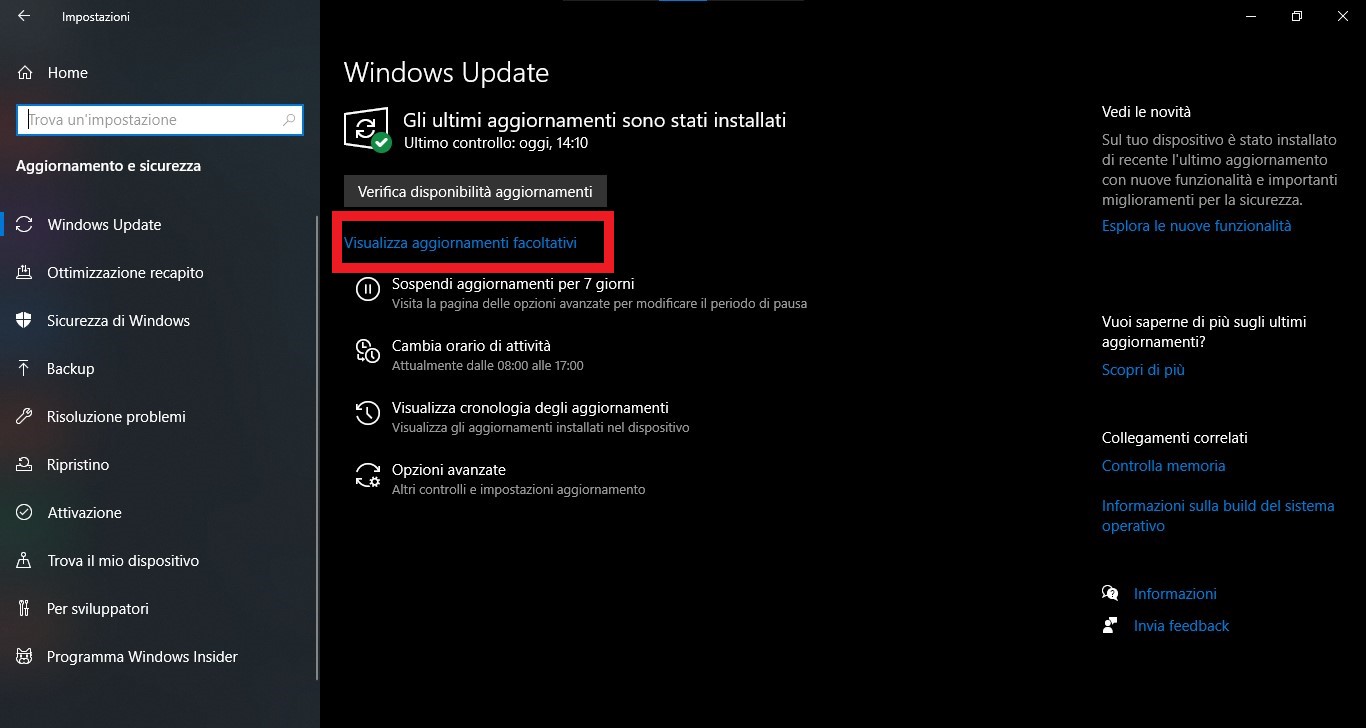Click the clock icon for Cambia orario di attività

(x=368, y=351)
